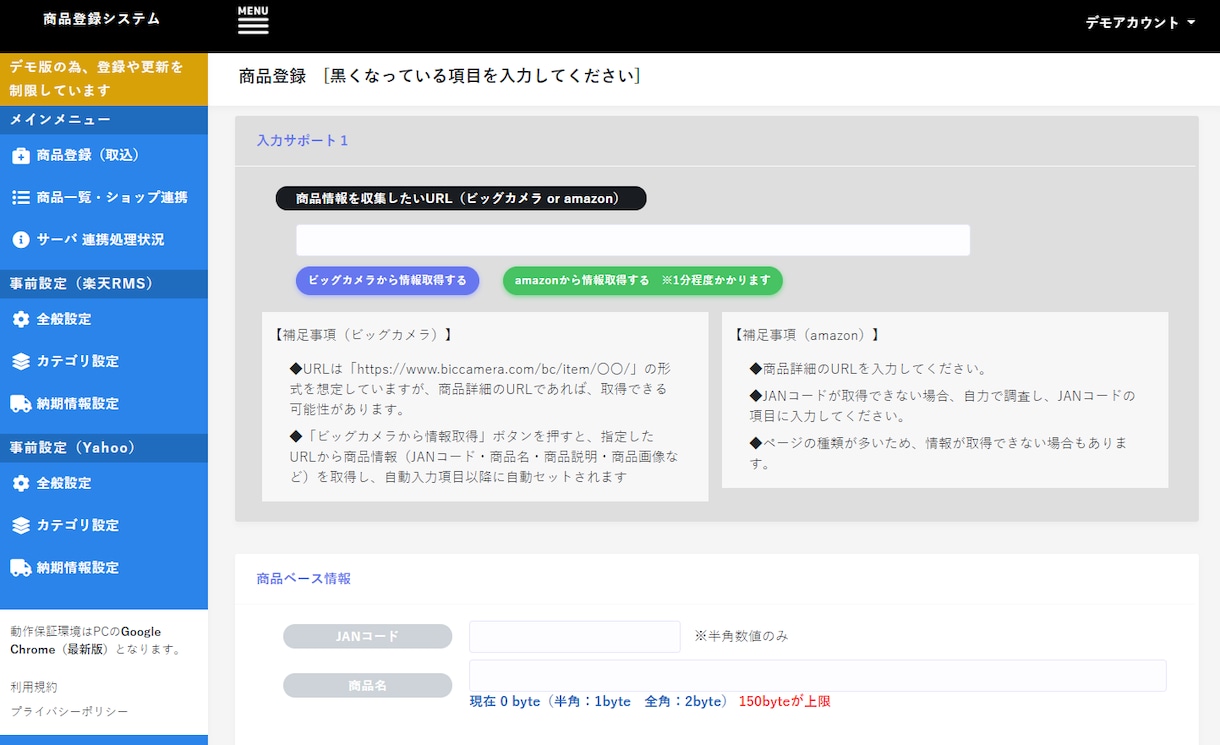Click the 150byteが上限 warning text

coord(785,702)
